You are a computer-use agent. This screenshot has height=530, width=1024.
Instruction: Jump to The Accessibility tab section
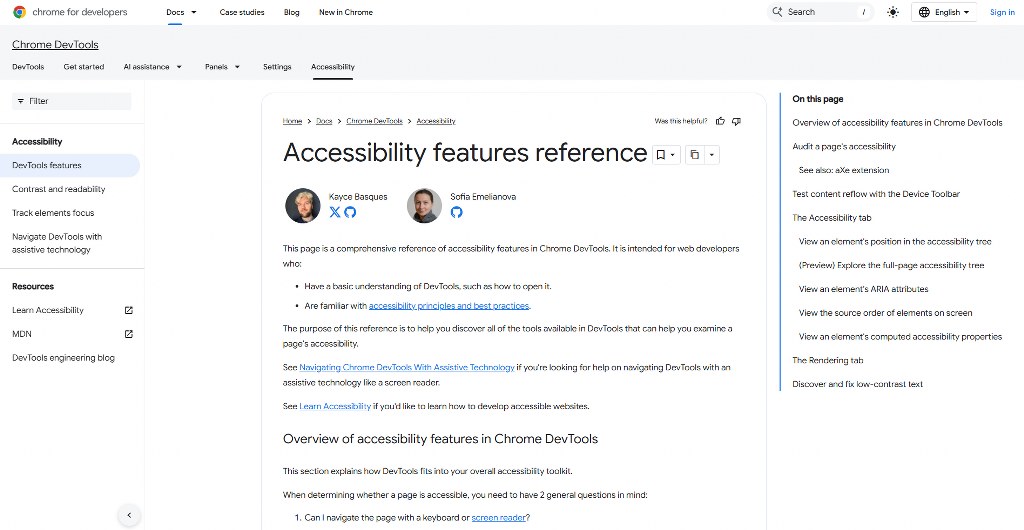[x=831, y=217]
